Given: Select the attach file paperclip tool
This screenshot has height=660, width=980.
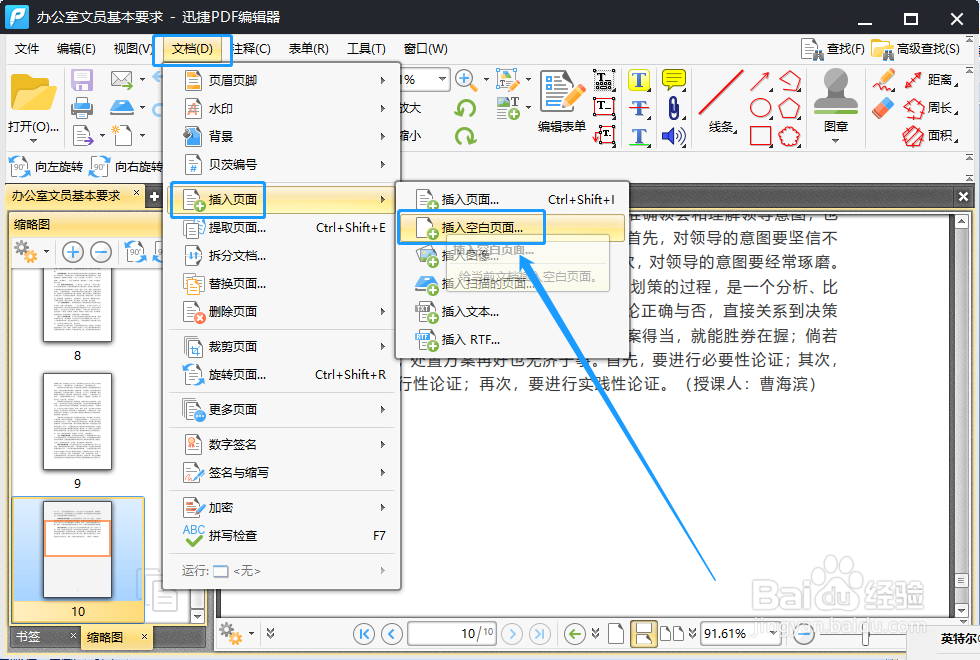Looking at the screenshot, I should tap(673, 108).
